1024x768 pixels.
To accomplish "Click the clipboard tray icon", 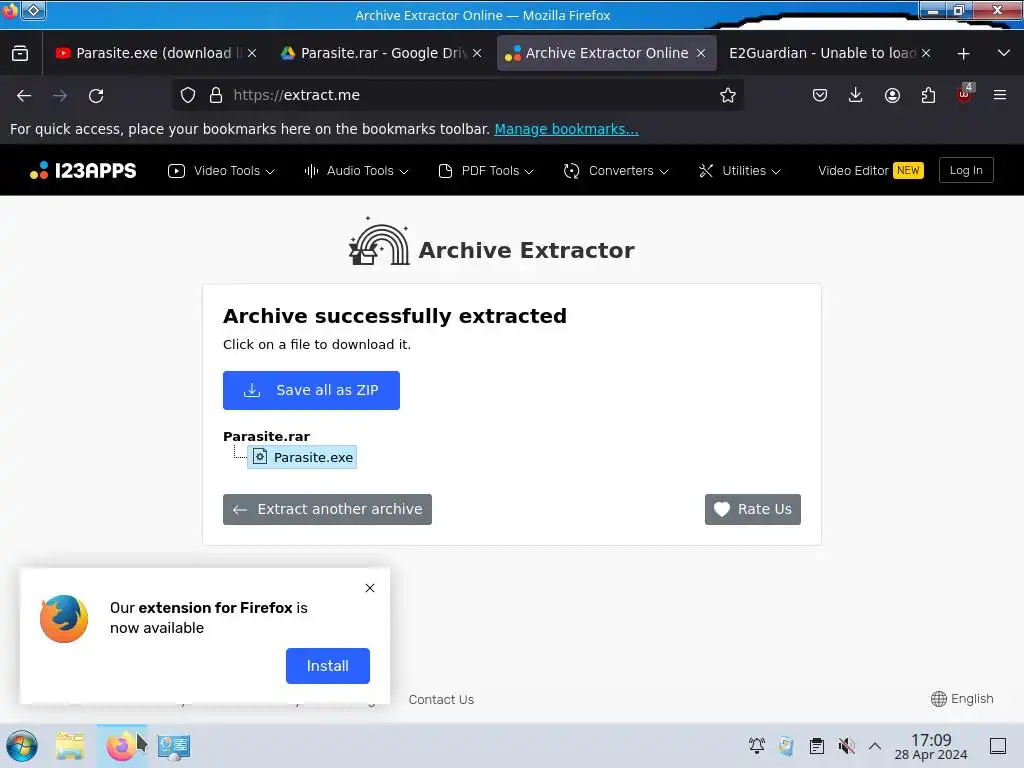I will (816, 746).
